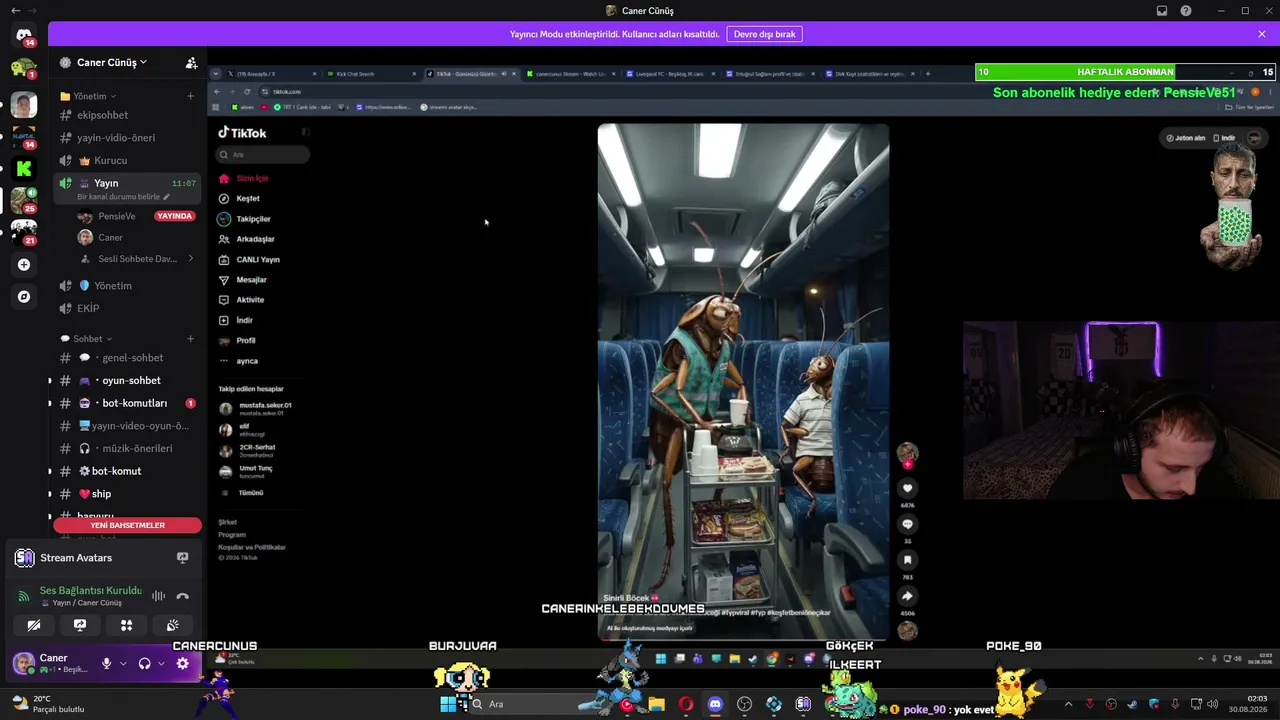Open Discord inbox icon in title bar
The width and height of the screenshot is (1280, 720).
tap(1162, 11)
